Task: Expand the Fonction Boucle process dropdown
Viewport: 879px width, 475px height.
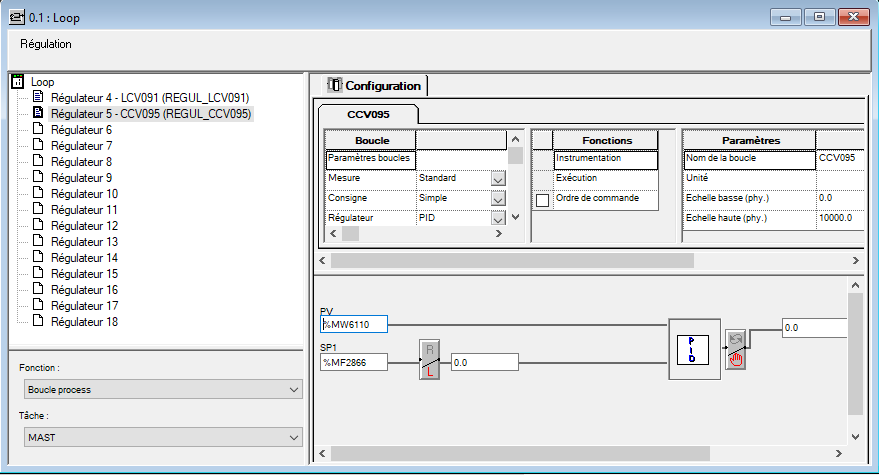Action: pyautogui.click(x=293, y=388)
